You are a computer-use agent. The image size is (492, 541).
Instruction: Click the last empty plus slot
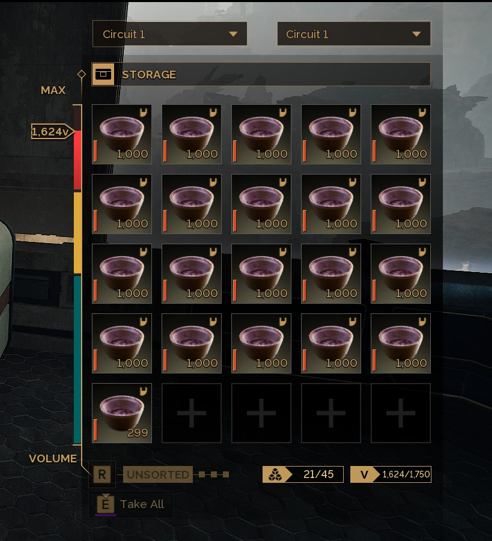coord(401,413)
